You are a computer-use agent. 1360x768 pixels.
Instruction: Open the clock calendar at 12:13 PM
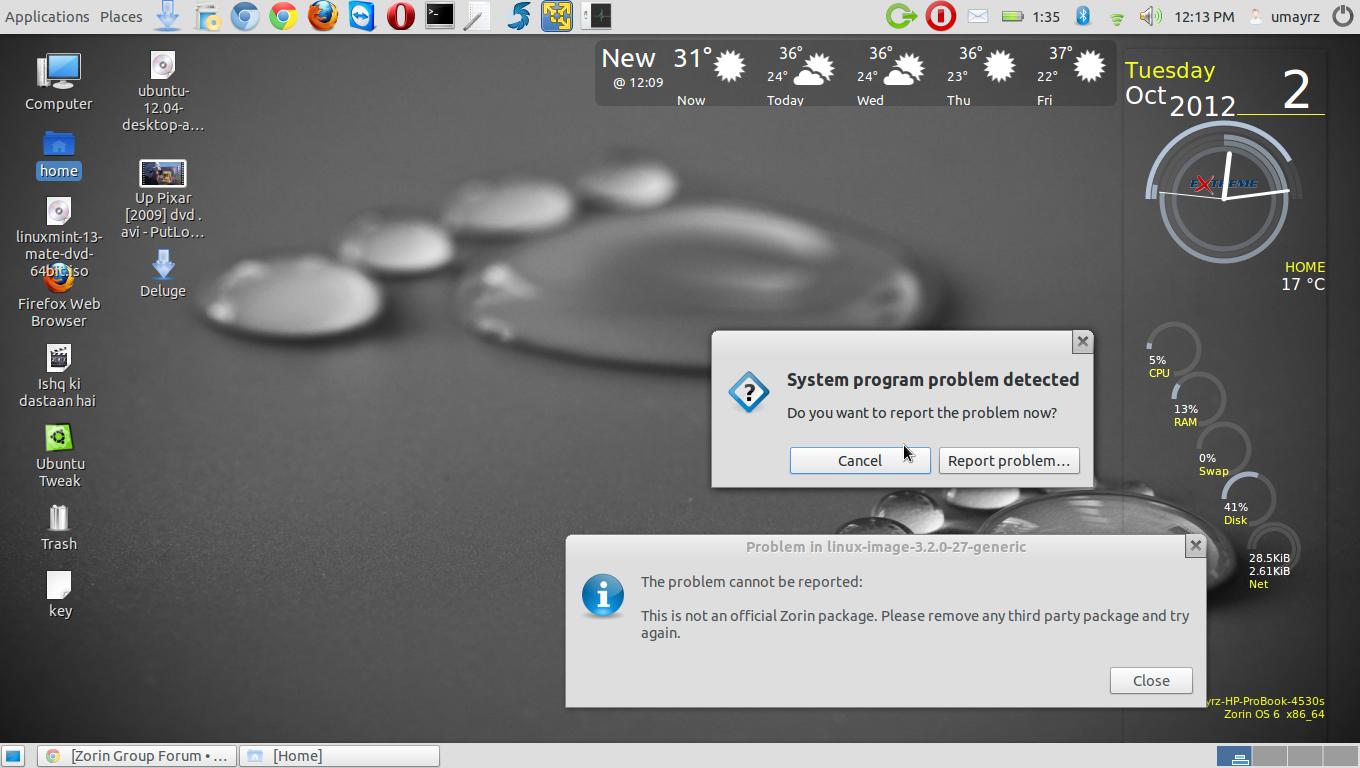(1204, 16)
